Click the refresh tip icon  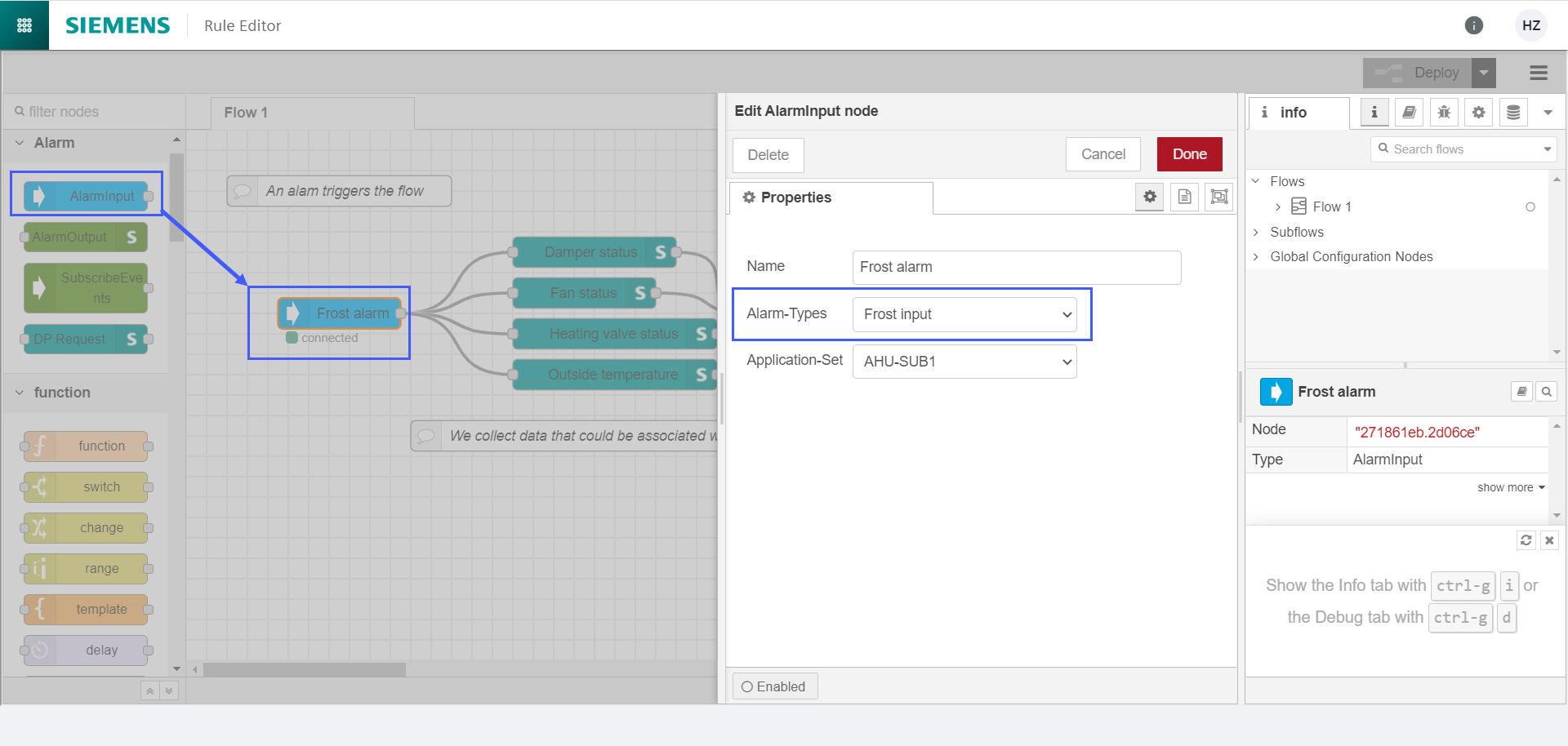point(1526,540)
